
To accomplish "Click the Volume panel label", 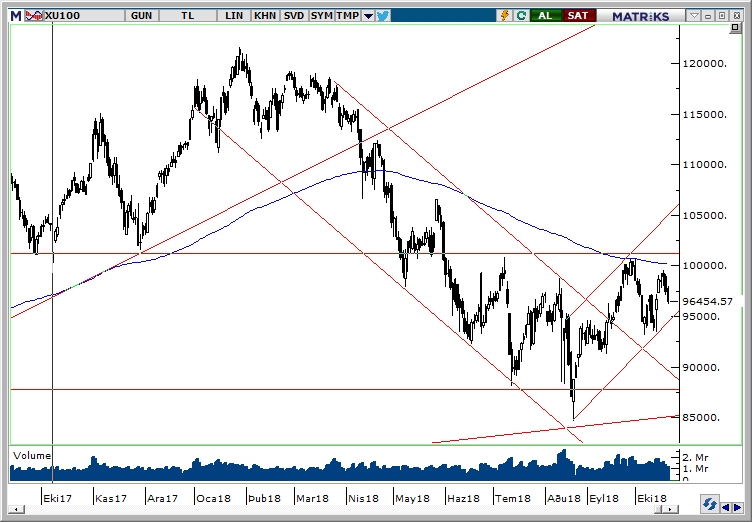I will (x=32, y=456).
